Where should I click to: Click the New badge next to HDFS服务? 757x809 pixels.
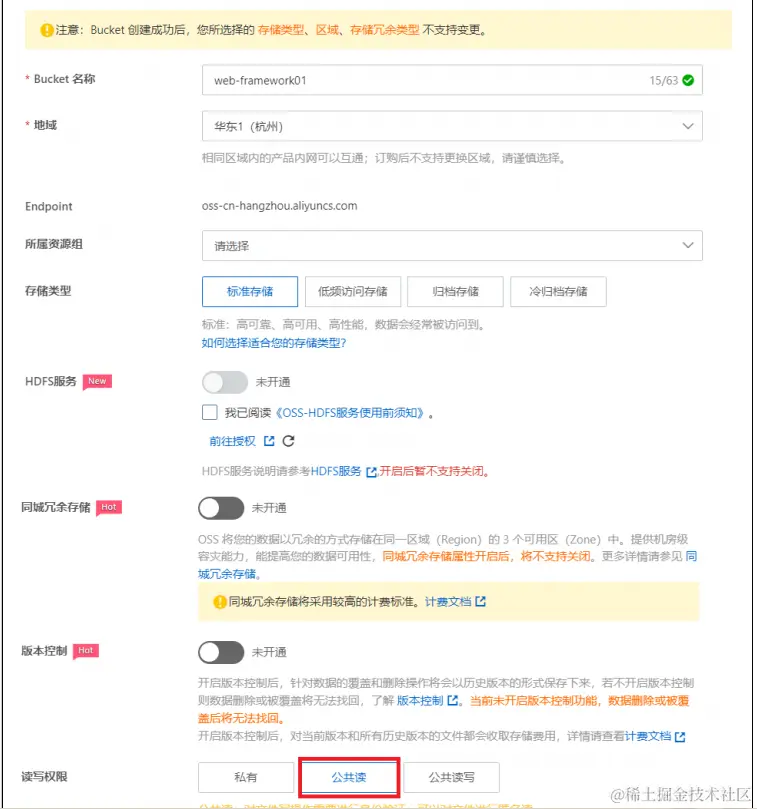(97, 381)
